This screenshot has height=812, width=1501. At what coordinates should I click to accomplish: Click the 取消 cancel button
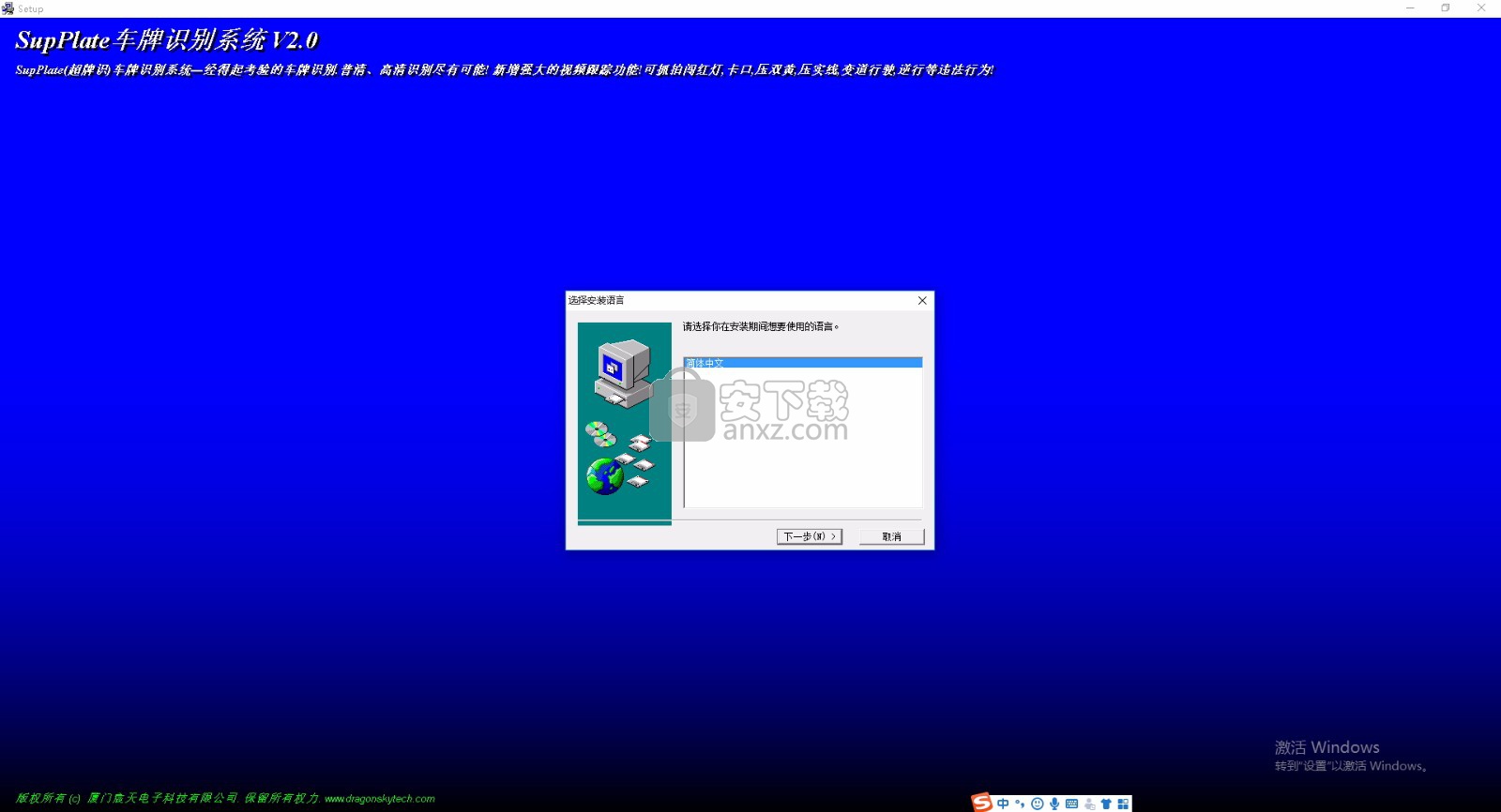point(892,536)
